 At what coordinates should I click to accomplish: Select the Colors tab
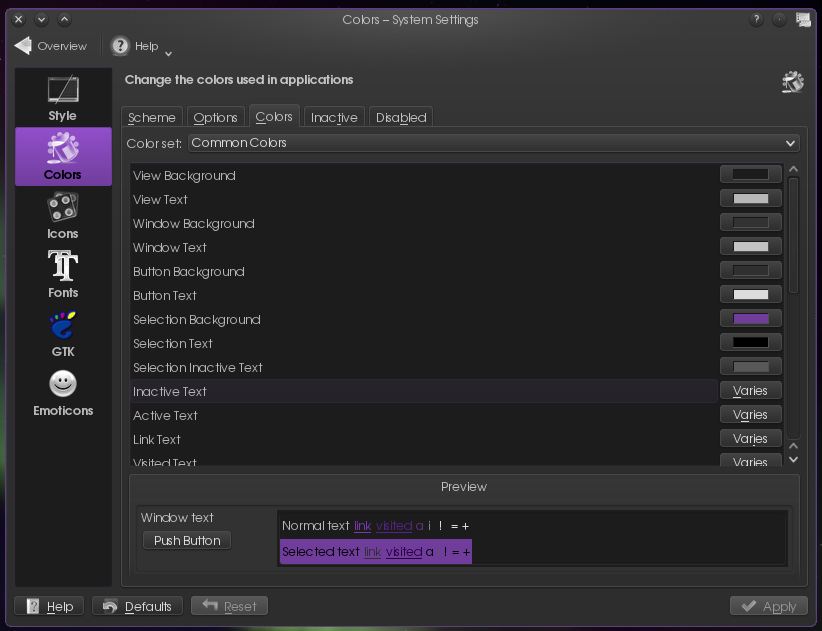point(274,116)
